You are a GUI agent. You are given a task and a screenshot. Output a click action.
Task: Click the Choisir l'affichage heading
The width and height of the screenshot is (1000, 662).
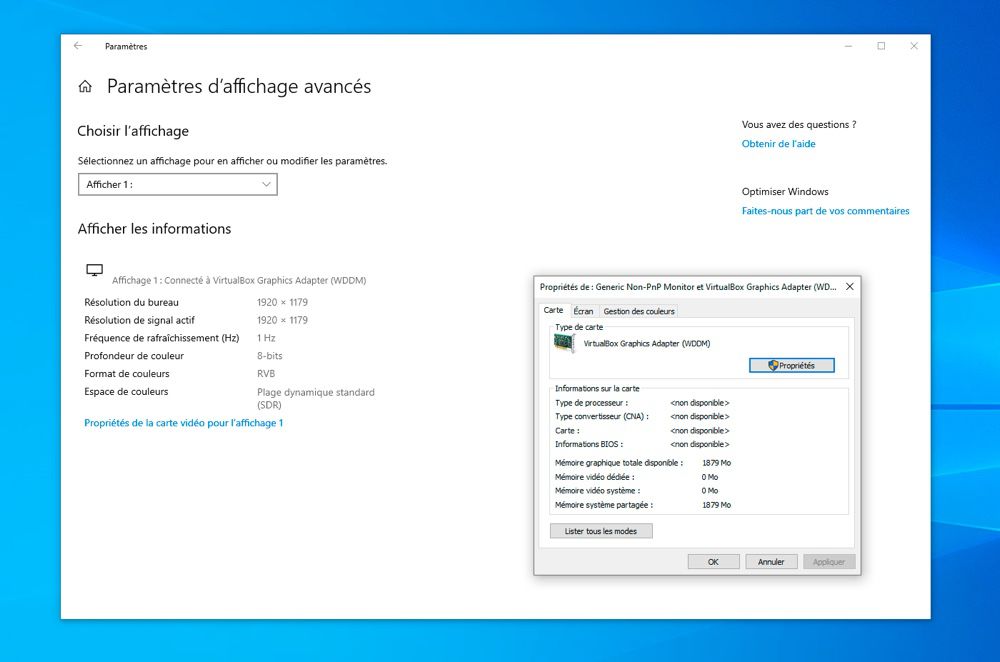click(x=133, y=131)
